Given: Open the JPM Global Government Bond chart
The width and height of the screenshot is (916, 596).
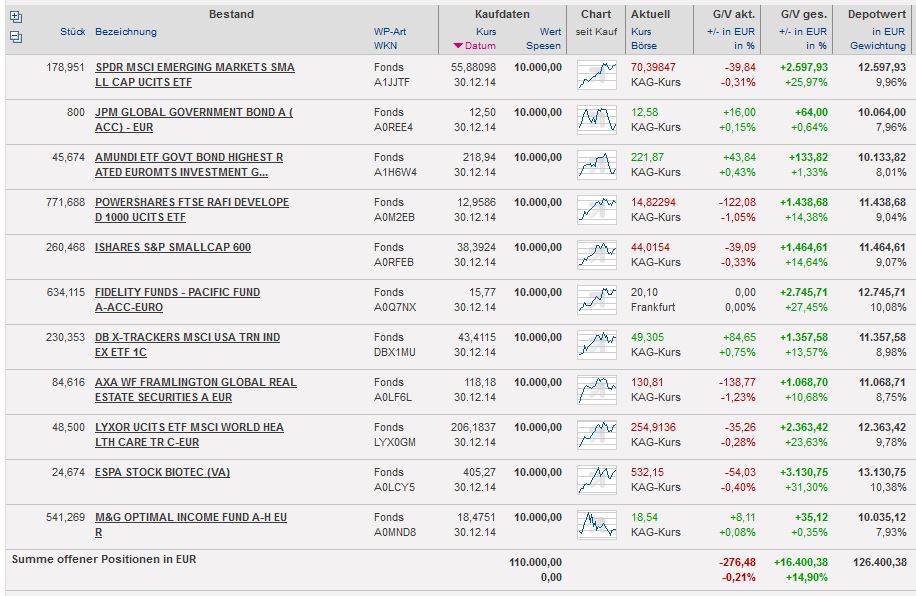Looking at the screenshot, I should click(x=597, y=120).
